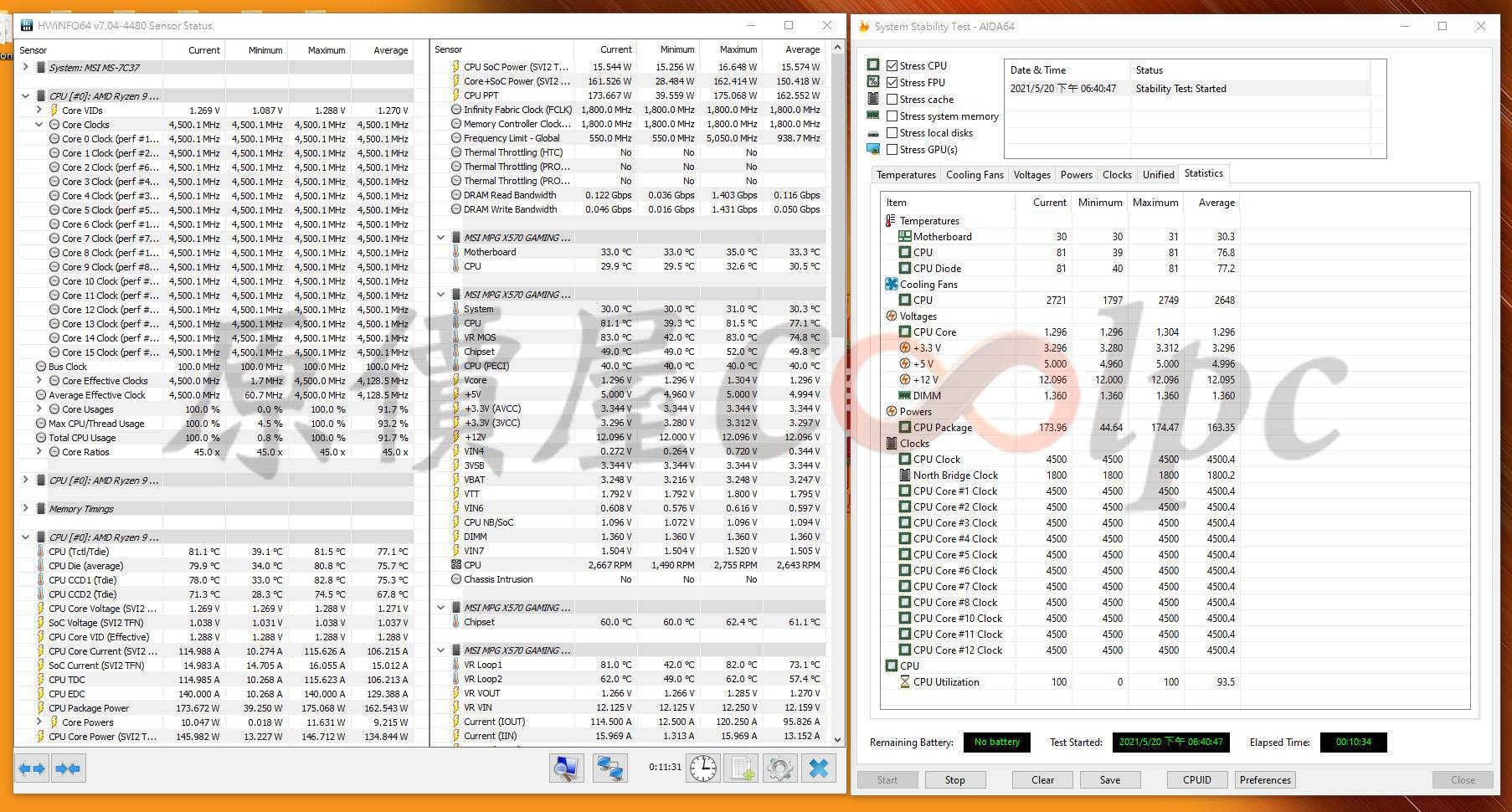Open HWiNFO remote monitor icon

pos(567,768)
